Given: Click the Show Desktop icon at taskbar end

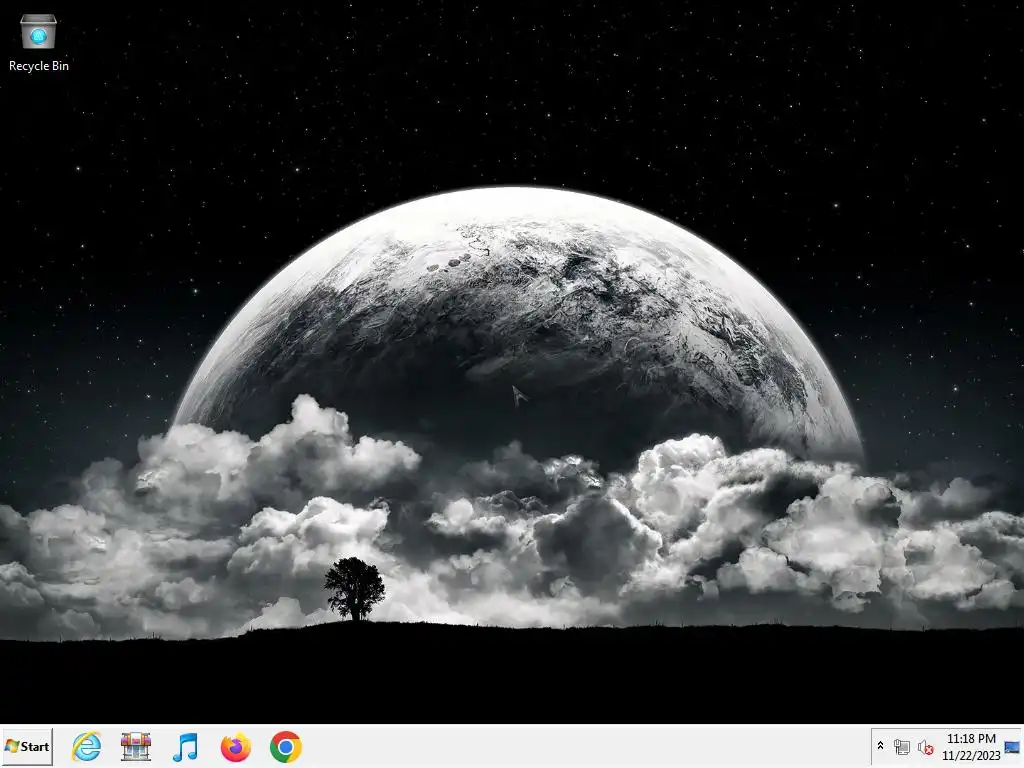Looking at the screenshot, I should point(1012,747).
